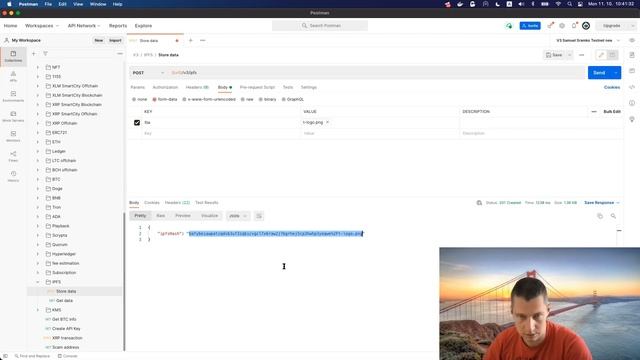Click the Save Response link
This screenshot has width=640, height=360.
599,202
